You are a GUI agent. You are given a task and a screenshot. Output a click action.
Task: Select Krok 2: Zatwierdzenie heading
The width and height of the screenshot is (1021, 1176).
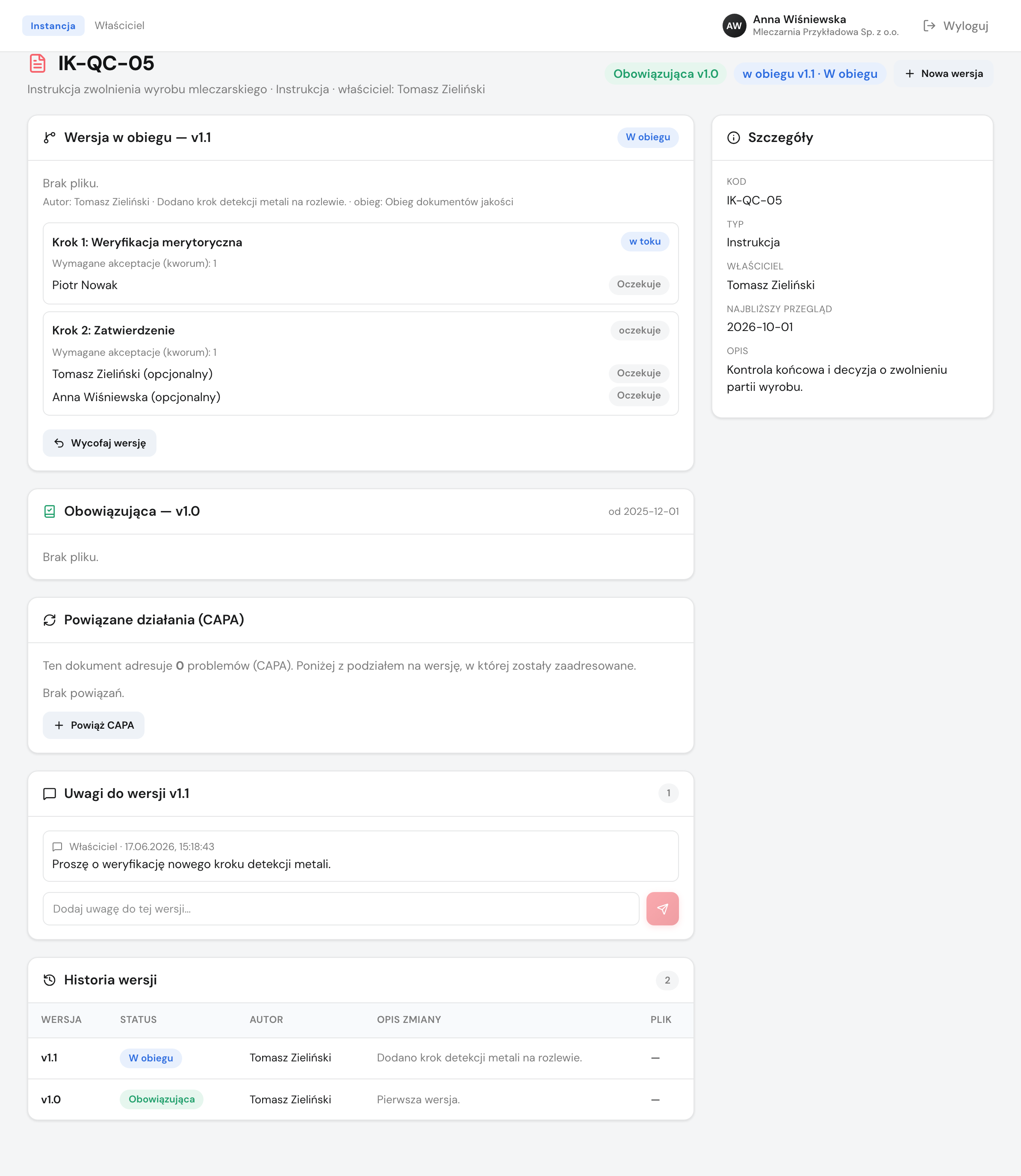coord(113,331)
